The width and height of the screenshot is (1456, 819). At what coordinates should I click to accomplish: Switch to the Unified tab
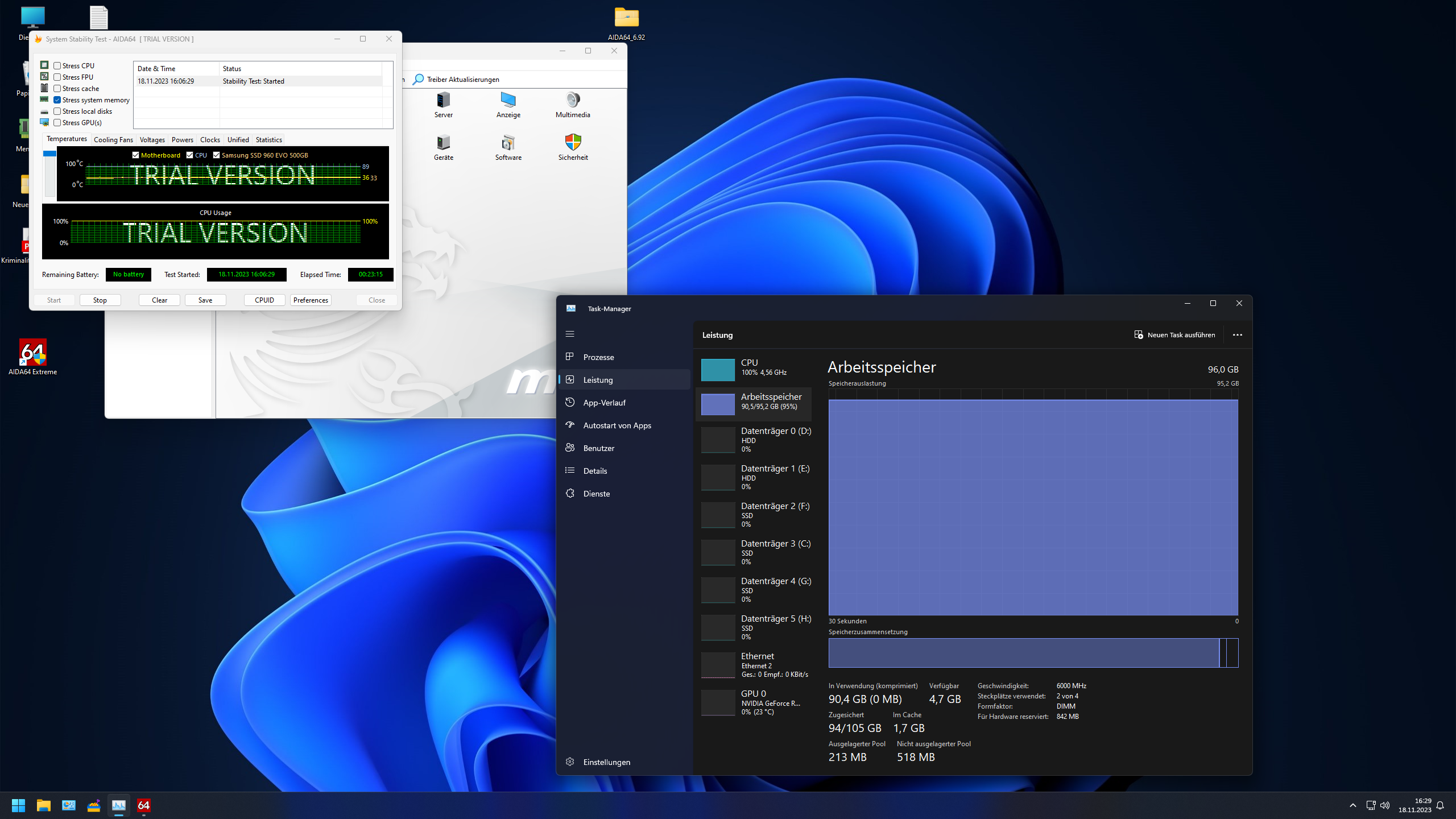click(238, 140)
